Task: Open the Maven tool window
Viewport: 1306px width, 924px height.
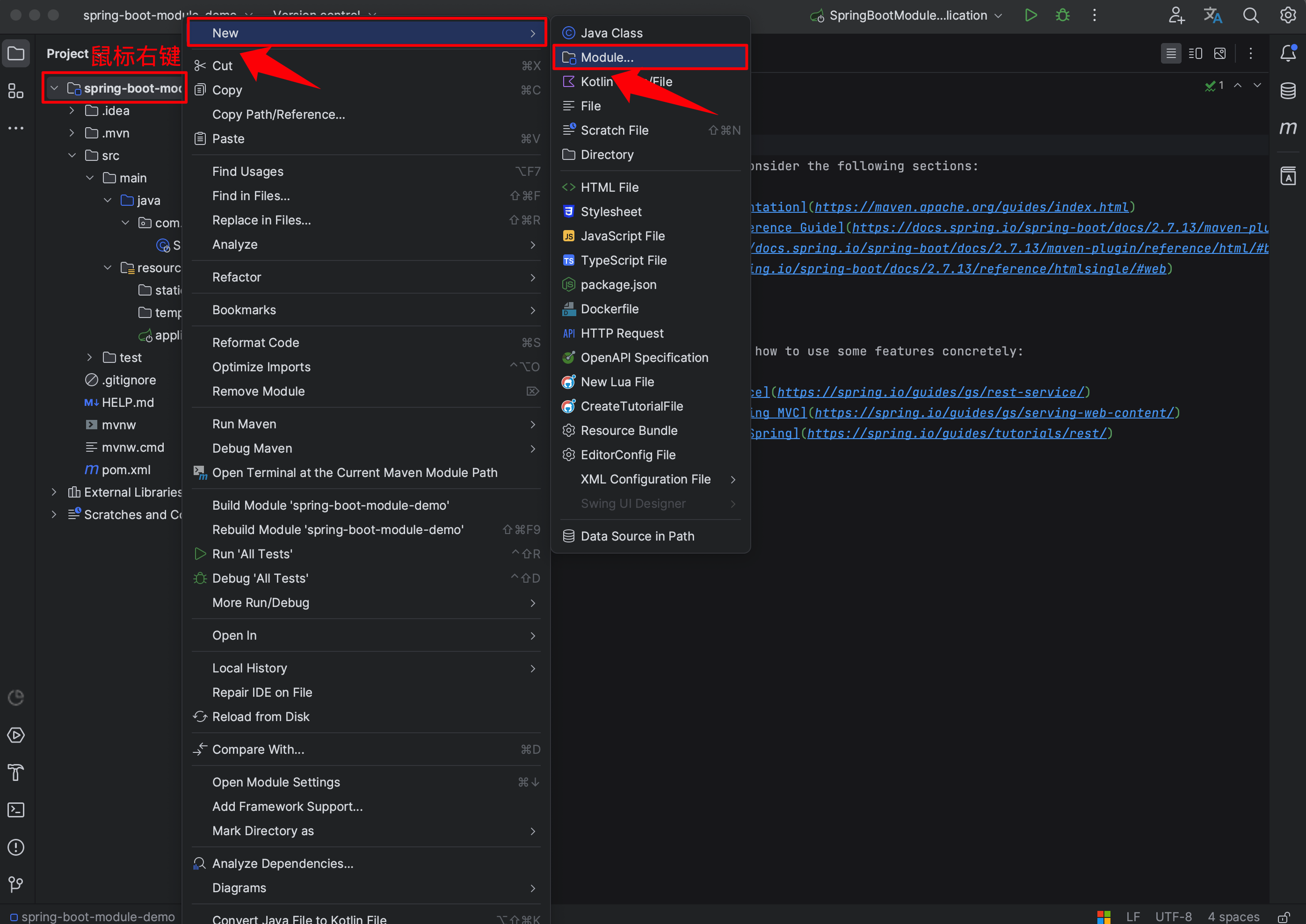Action: [x=1288, y=128]
